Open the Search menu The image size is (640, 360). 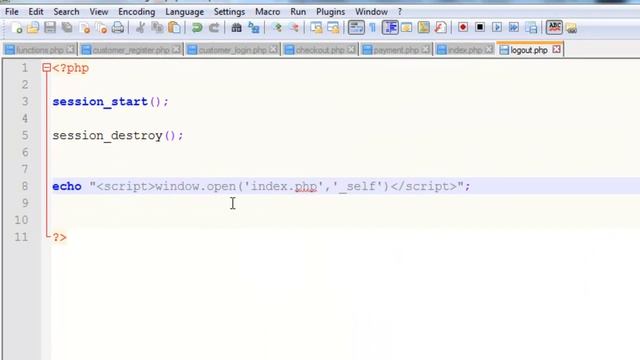pos(66,11)
